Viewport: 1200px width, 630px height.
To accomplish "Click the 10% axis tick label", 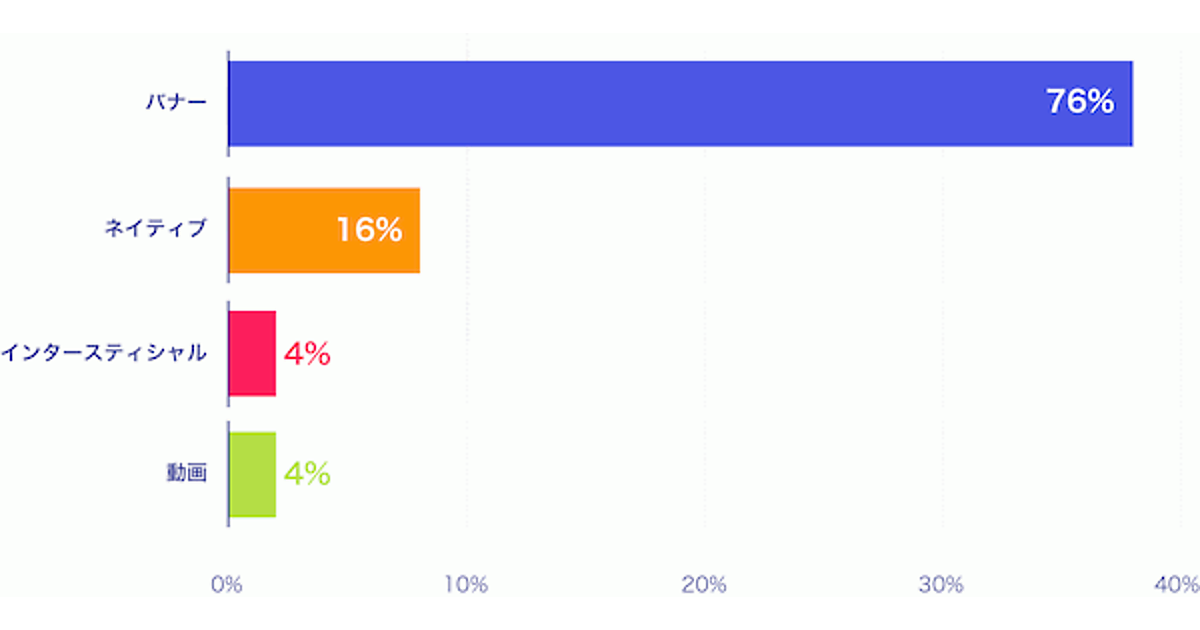I will [465, 585].
